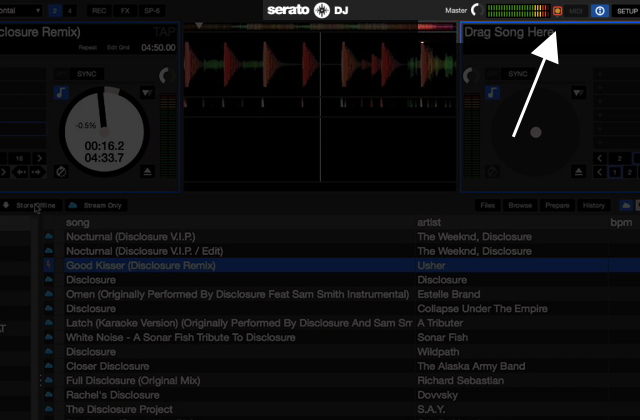Adjust the left deck gain knob

167,76
